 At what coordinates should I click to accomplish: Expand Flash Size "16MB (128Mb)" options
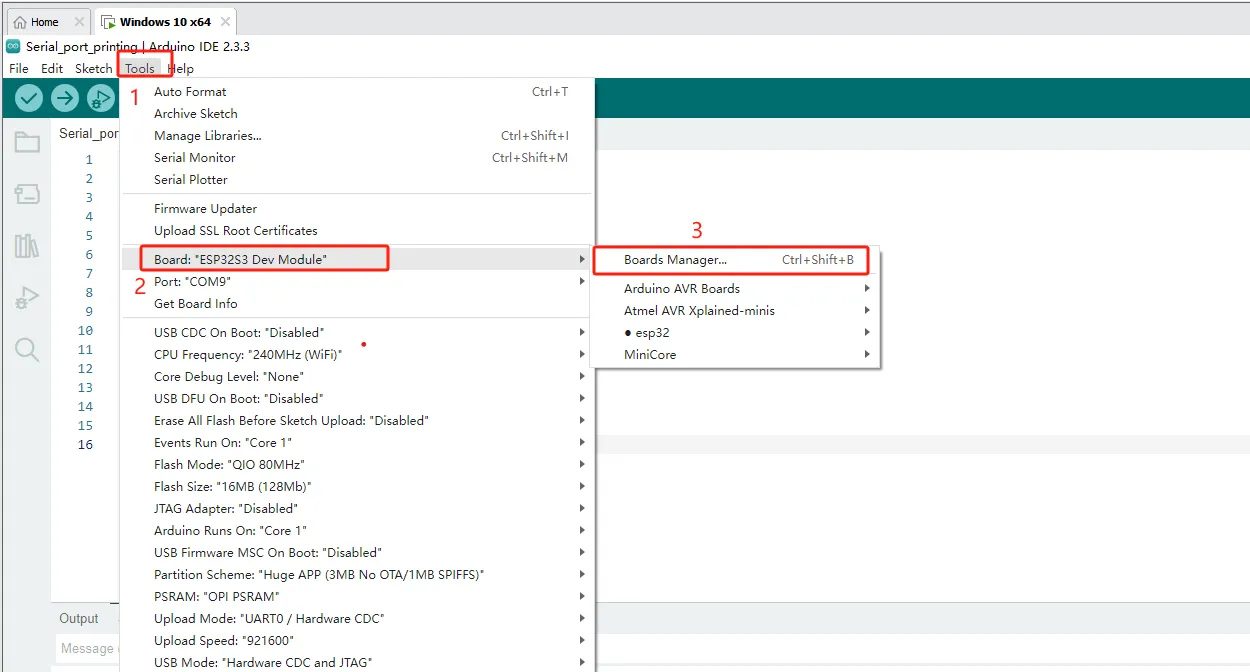tap(357, 486)
